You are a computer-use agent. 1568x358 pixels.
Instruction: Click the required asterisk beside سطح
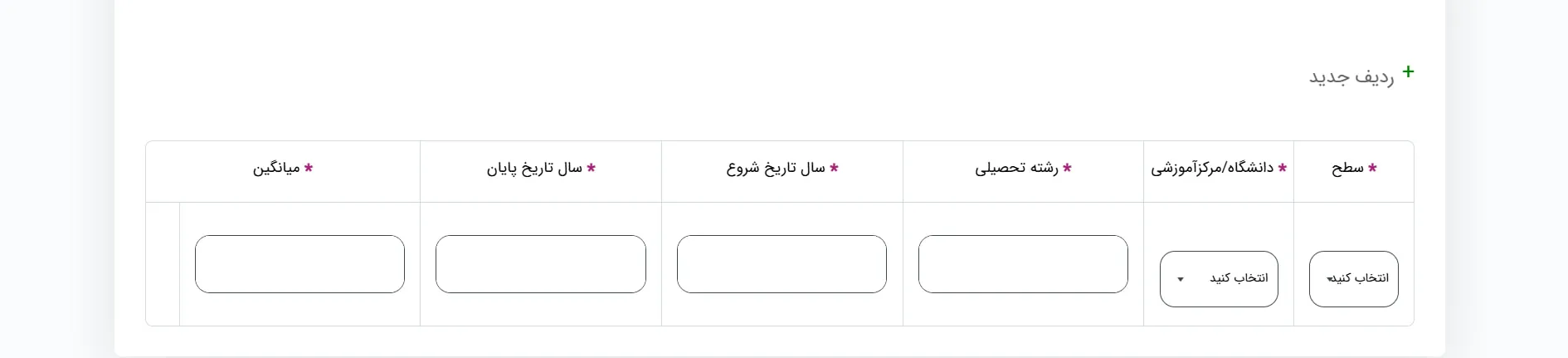(x=1372, y=168)
